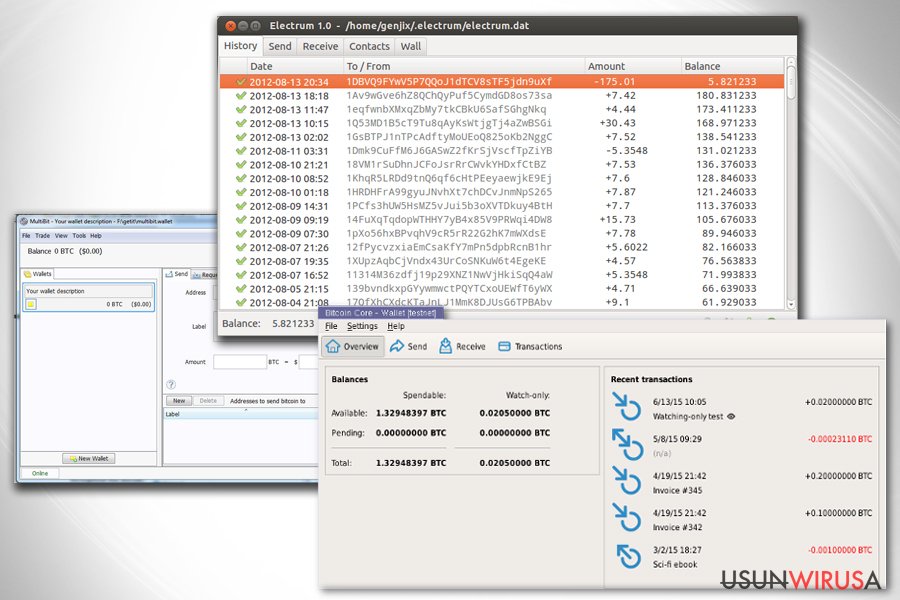Open the Help menu in Bitcoin Core

pos(396,326)
